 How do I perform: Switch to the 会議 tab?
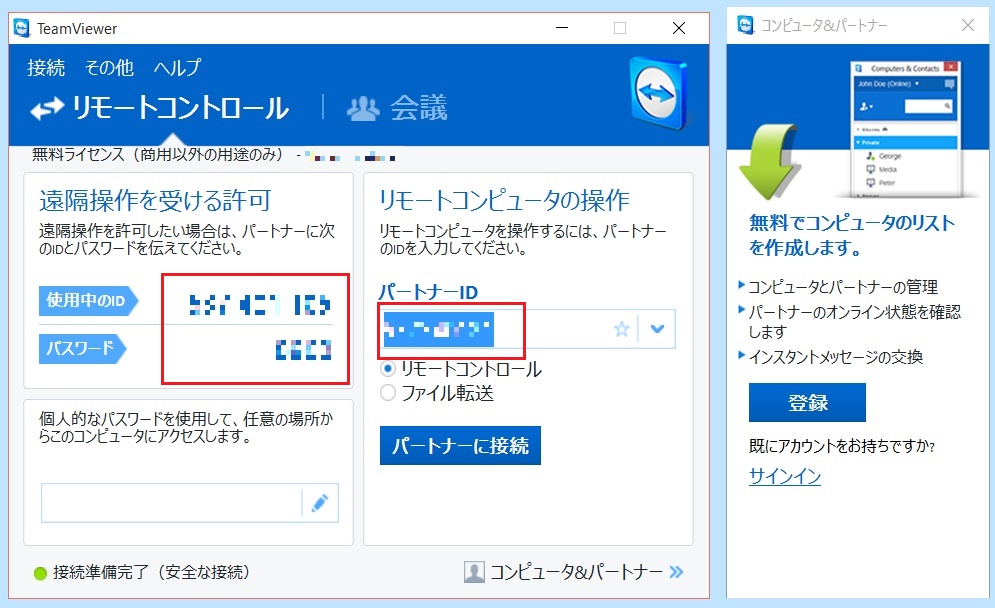[x=398, y=109]
